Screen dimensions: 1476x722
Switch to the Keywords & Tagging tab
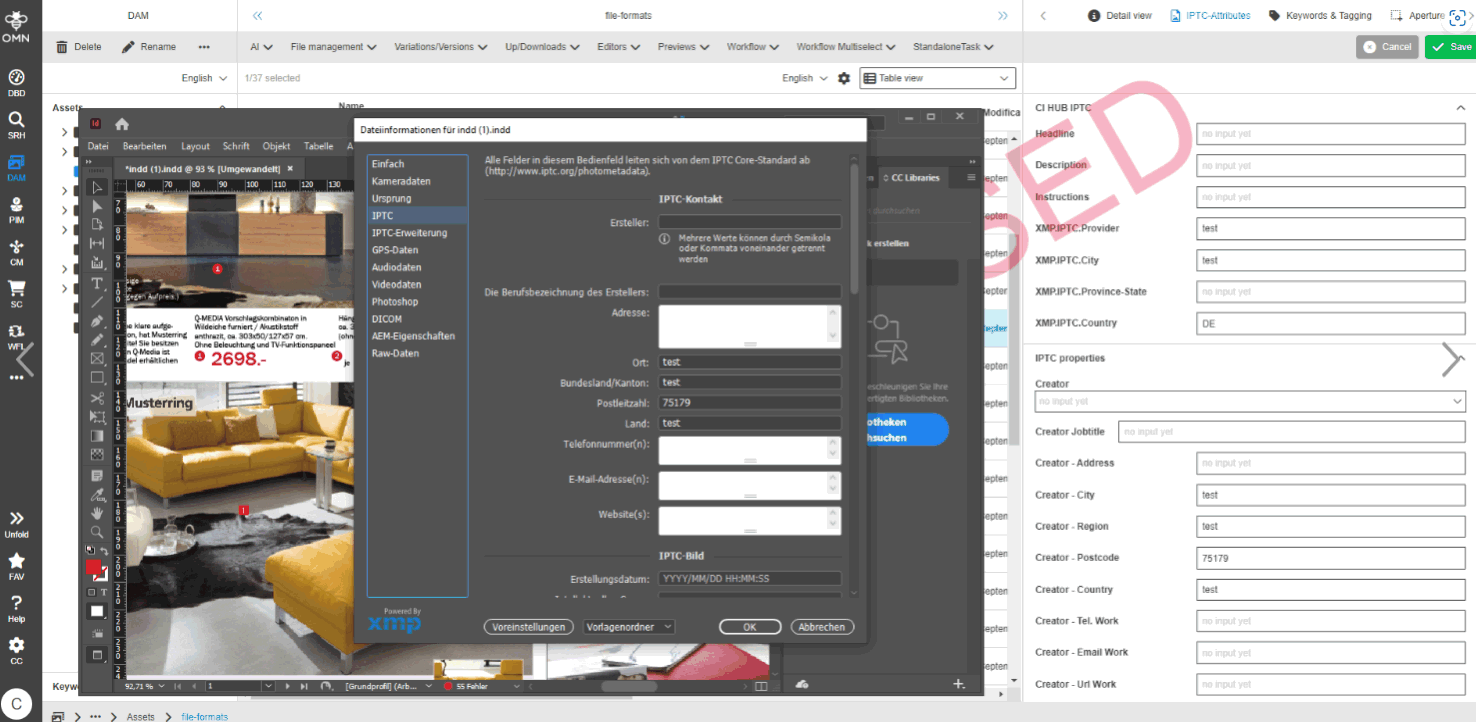[1320, 16]
